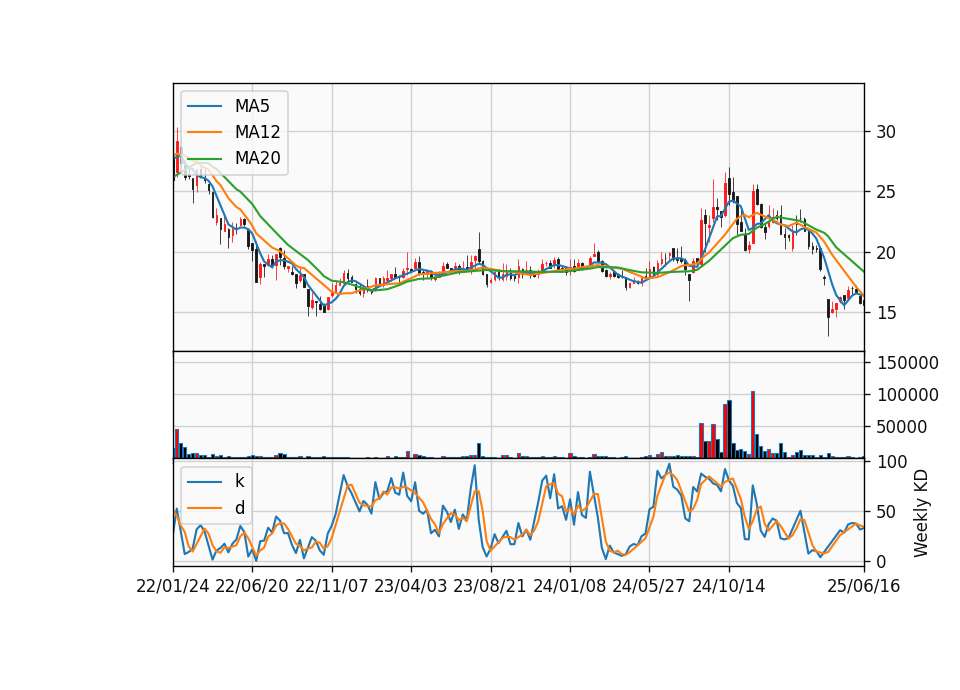960x690 pixels.
Task: Click the green MA20 legend line sample
Action: click(204, 158)
